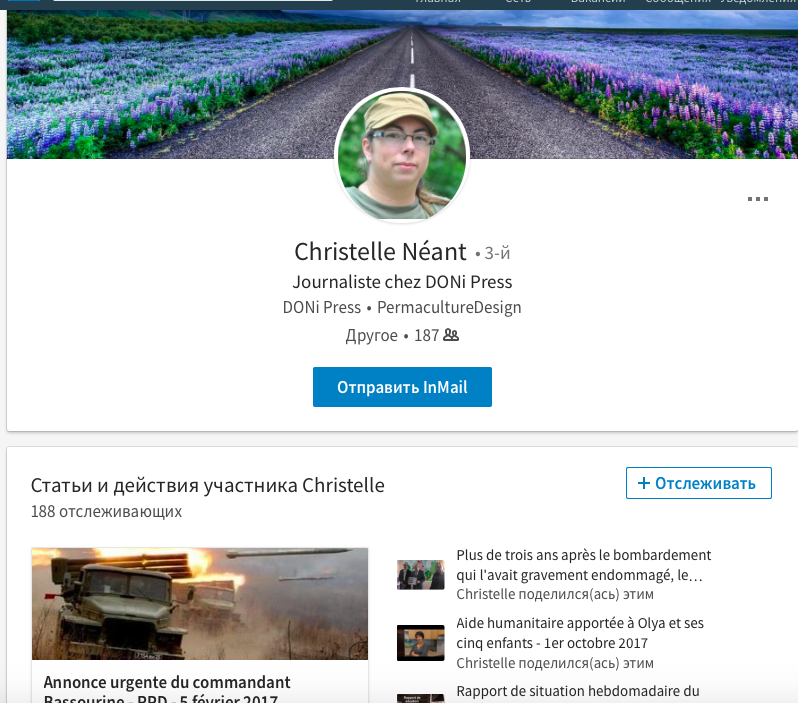
Task: Click thumbnail of Aide humanitaire post
Action: pos(420,643)
